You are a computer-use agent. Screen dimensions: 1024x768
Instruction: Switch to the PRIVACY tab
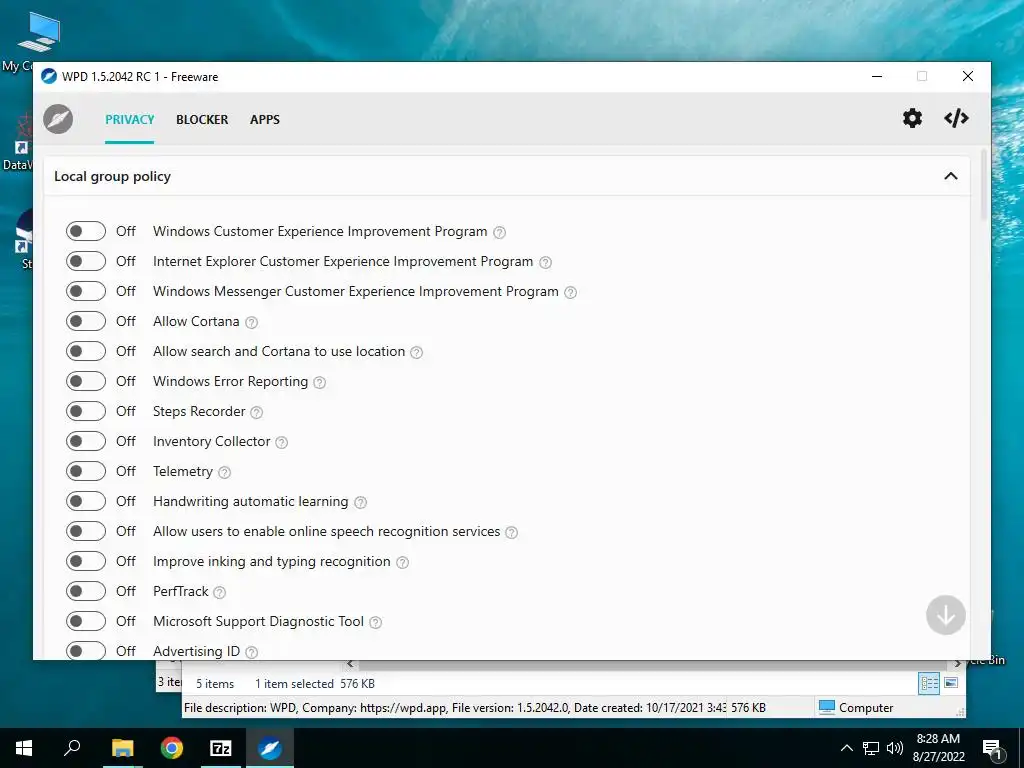129,120
